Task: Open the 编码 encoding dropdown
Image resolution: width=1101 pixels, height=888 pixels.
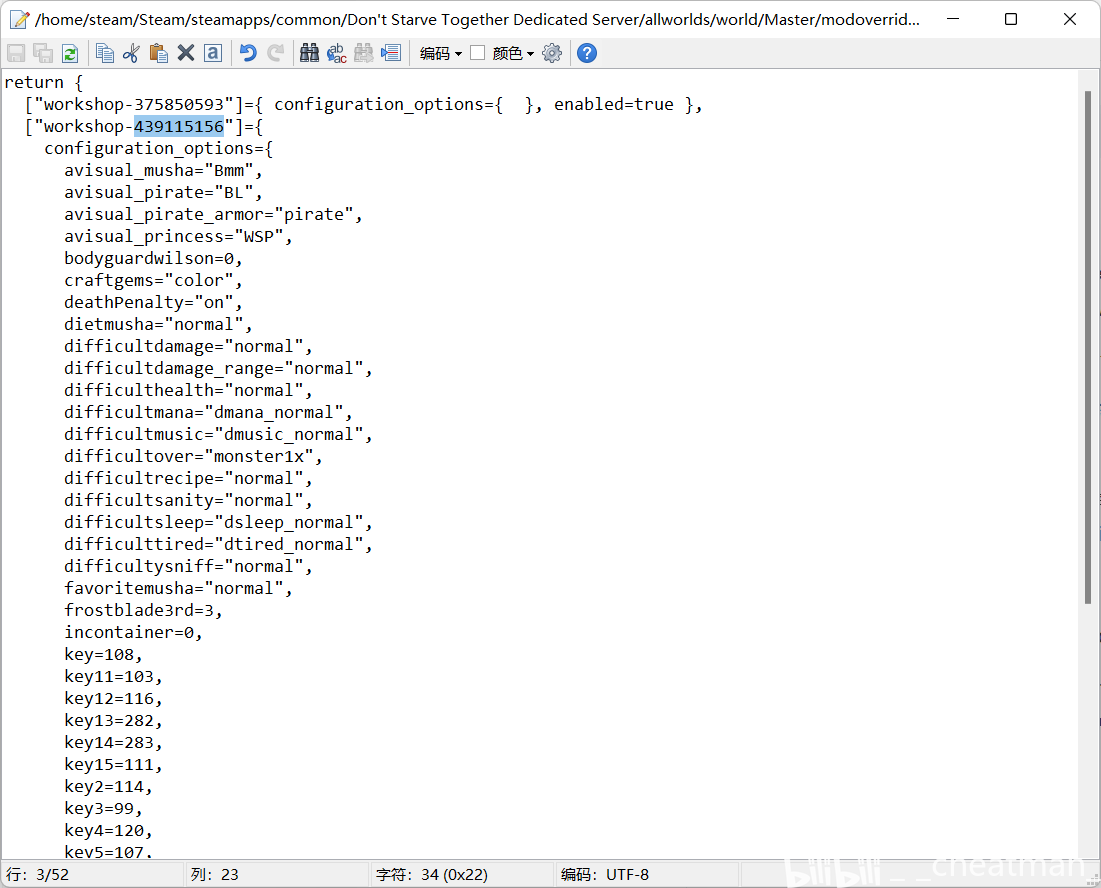Action: (x=441, y=53)
